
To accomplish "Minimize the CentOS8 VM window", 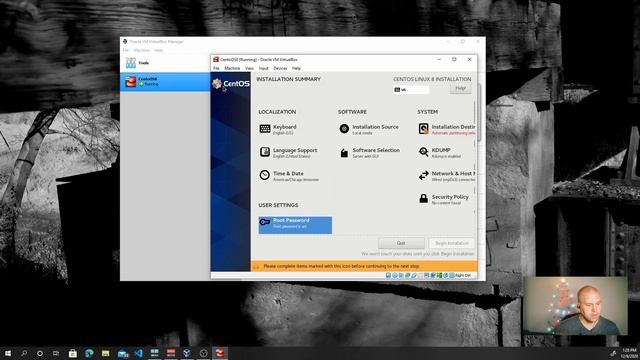I will pos(439,60).
